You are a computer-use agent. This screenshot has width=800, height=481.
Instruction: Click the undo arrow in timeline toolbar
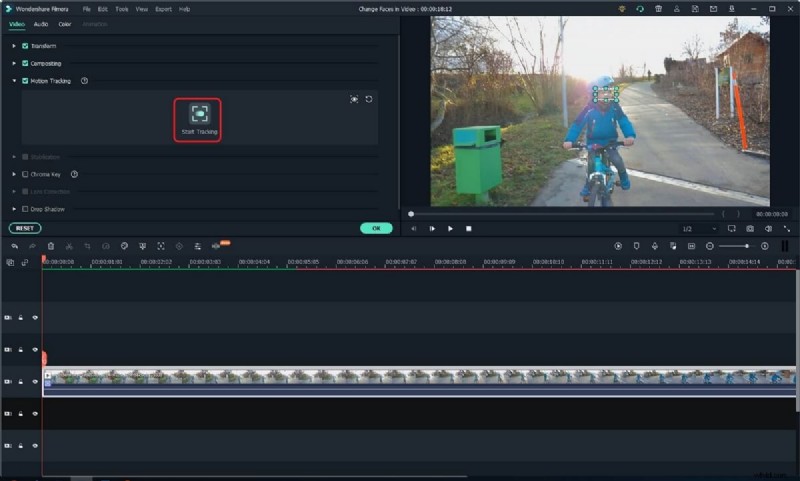point(14,246)
